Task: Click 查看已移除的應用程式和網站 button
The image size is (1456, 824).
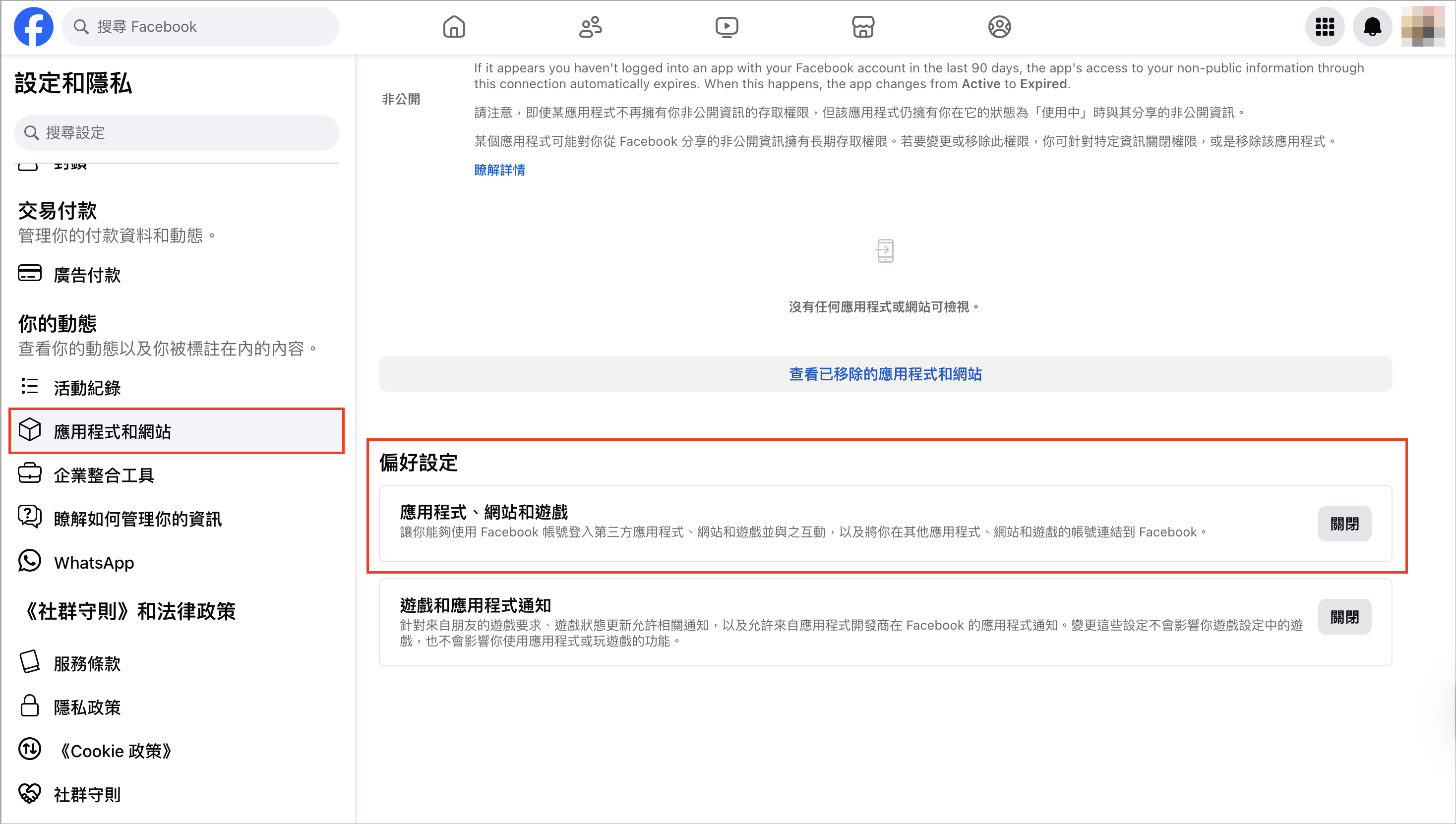Action: 885,374
